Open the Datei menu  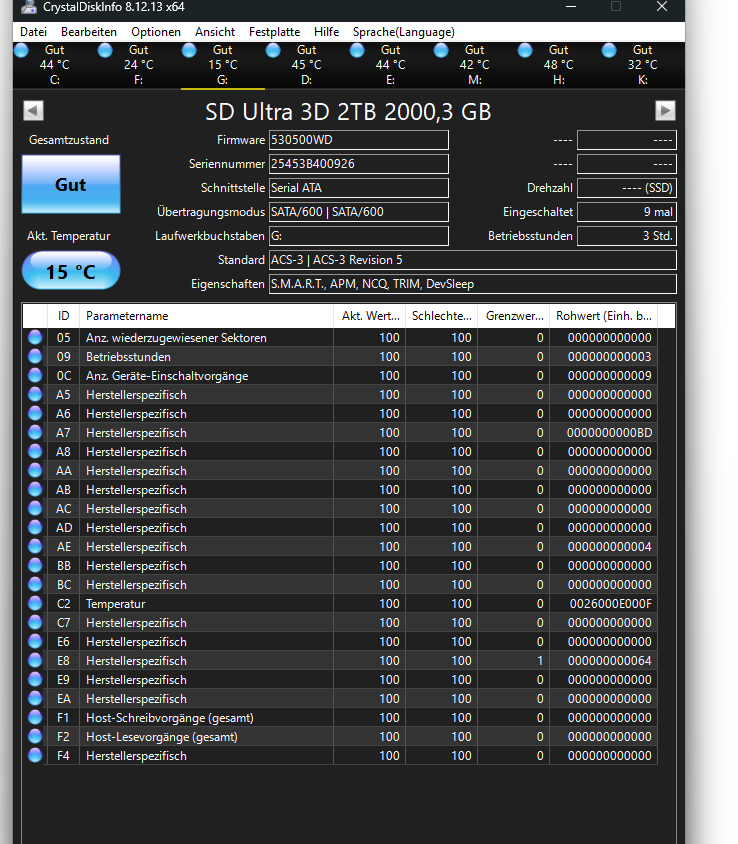pyautogui.click(x=33, y=32)
